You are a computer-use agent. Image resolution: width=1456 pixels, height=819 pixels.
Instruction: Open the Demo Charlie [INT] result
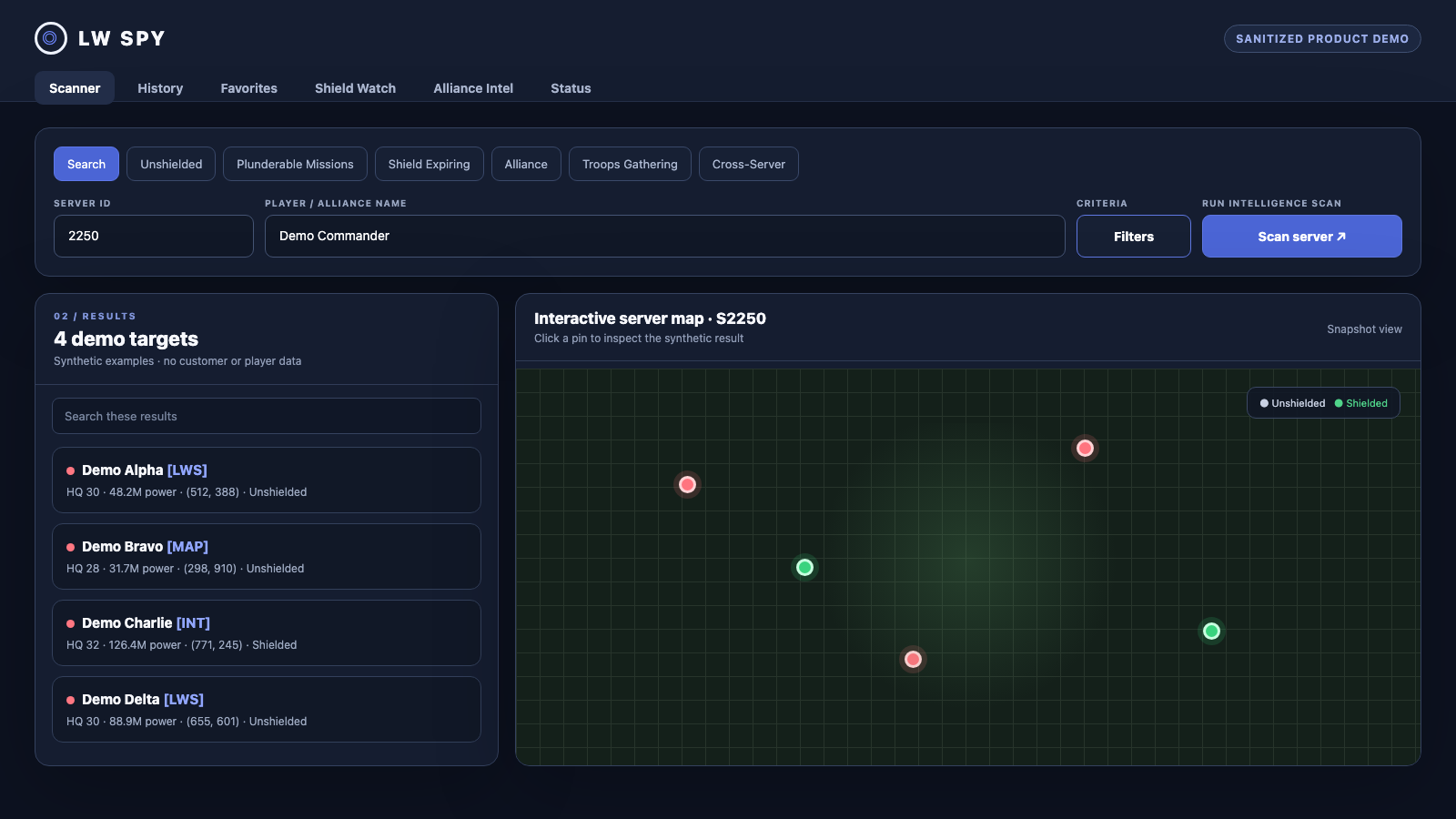[x=267, y=632]
